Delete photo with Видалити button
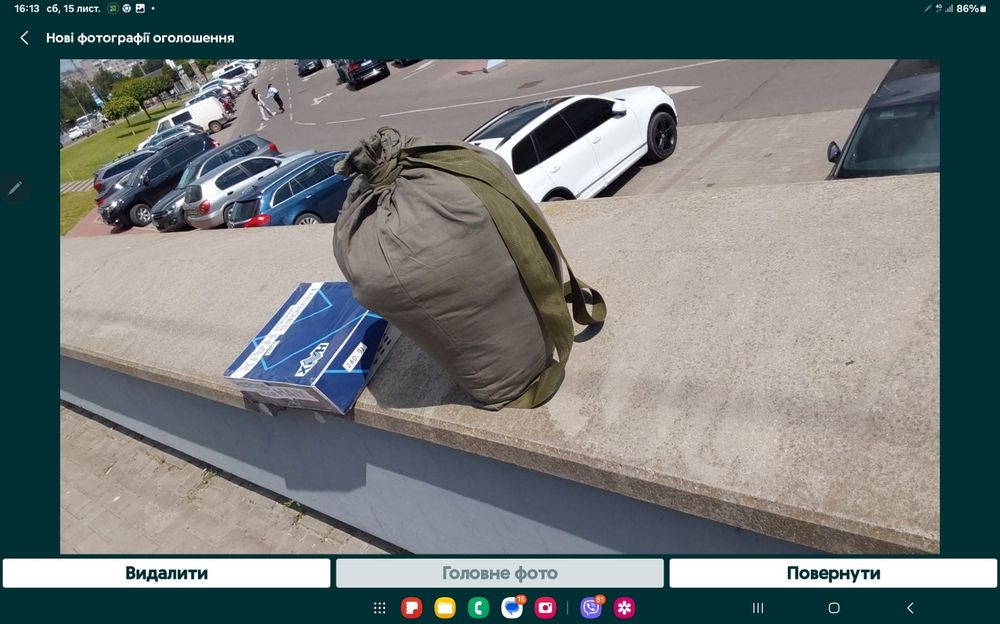Image resolution: width=1000 pixels, height=624 pixels. (166, 573)
